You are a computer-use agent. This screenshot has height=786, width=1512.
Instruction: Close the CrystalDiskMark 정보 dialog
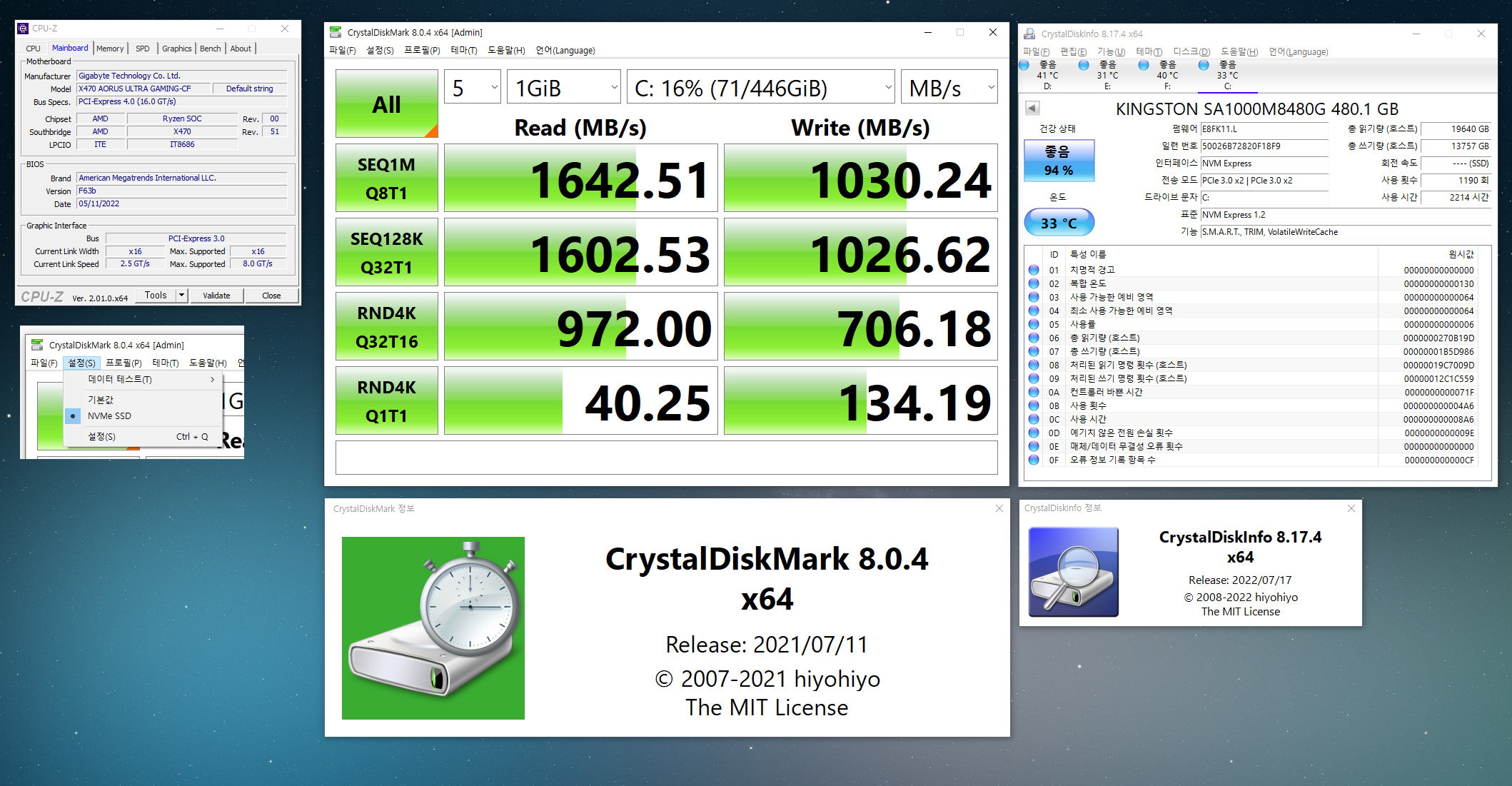point(999,508)
